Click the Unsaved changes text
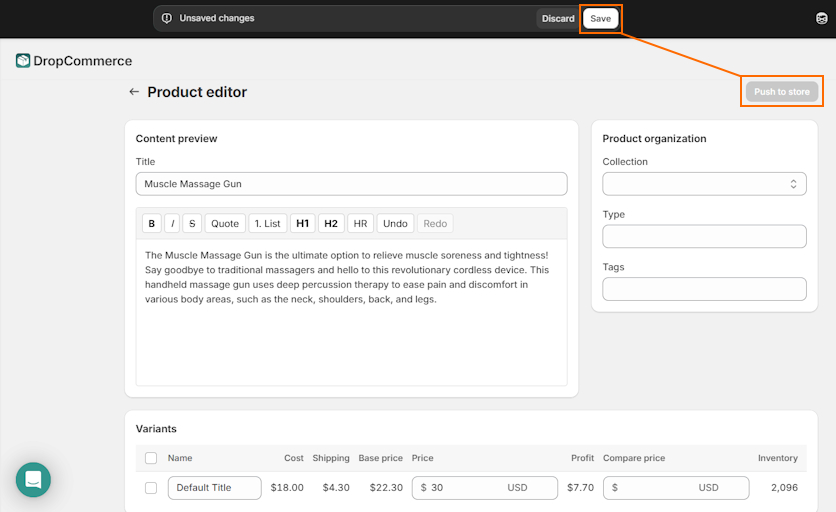The height and width of the screenshot is (512, 836). click(x=216, y=18)
